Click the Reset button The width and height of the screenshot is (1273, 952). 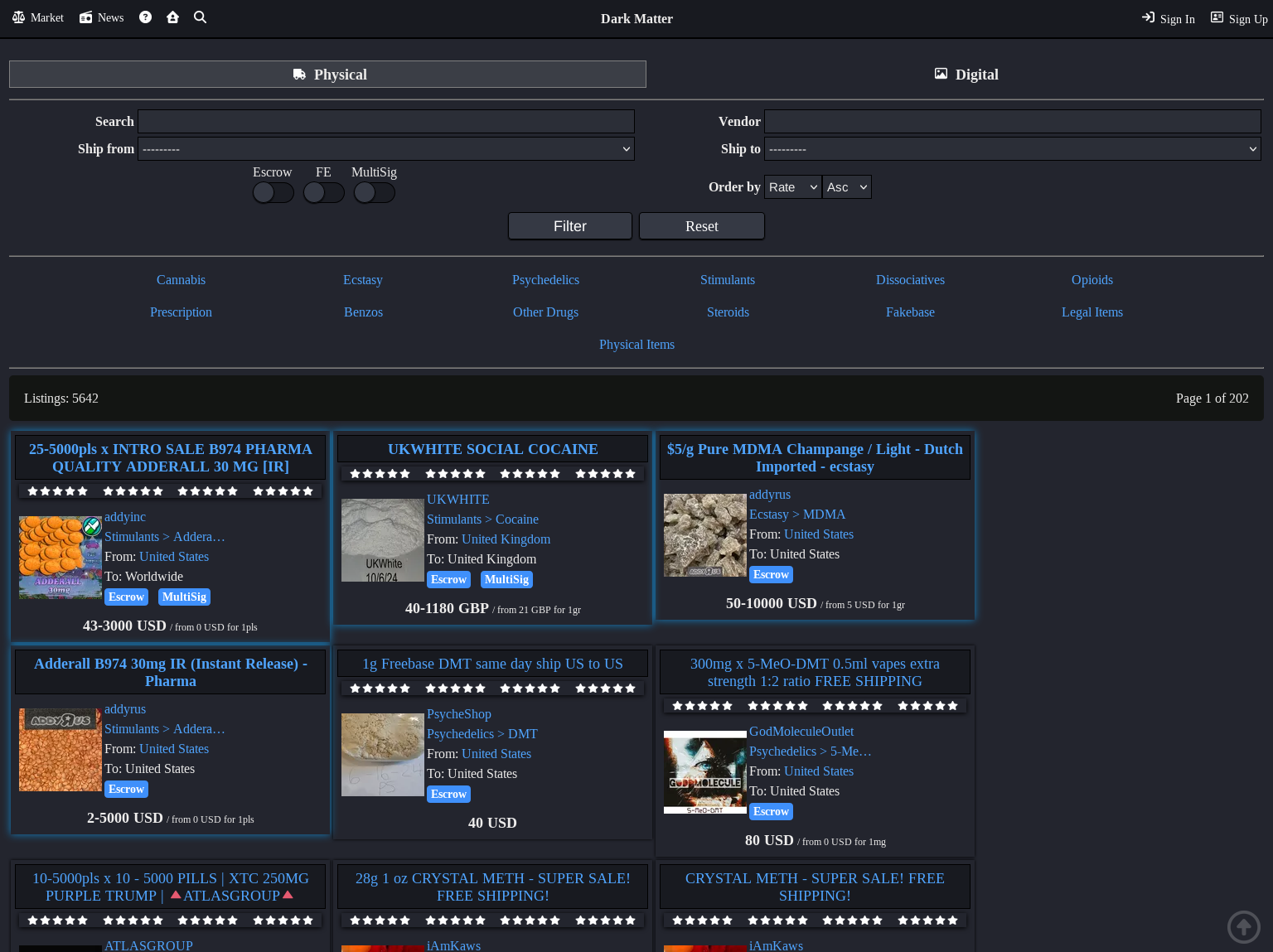click(702, 226)
